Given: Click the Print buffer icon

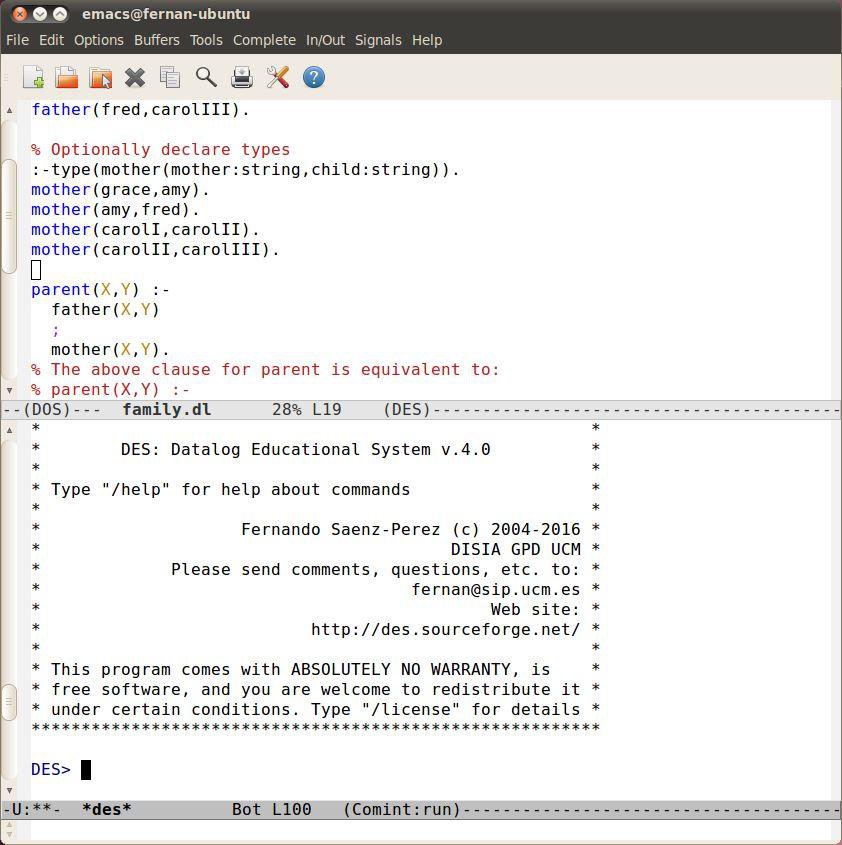Looking at the screenshot, I should (242, 77).
